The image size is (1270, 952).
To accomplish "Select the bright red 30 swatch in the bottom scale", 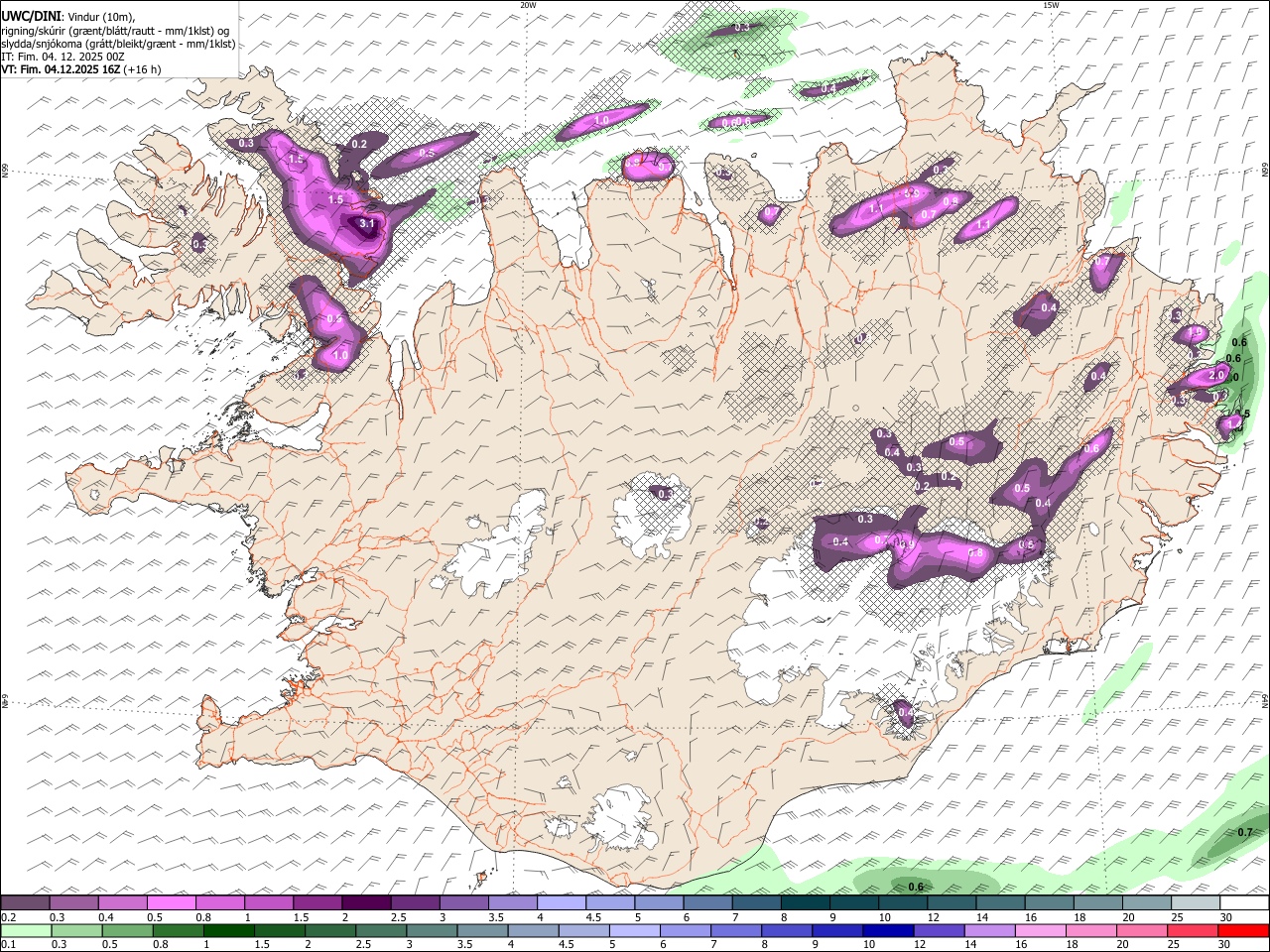I will (x=1243, y=931).
